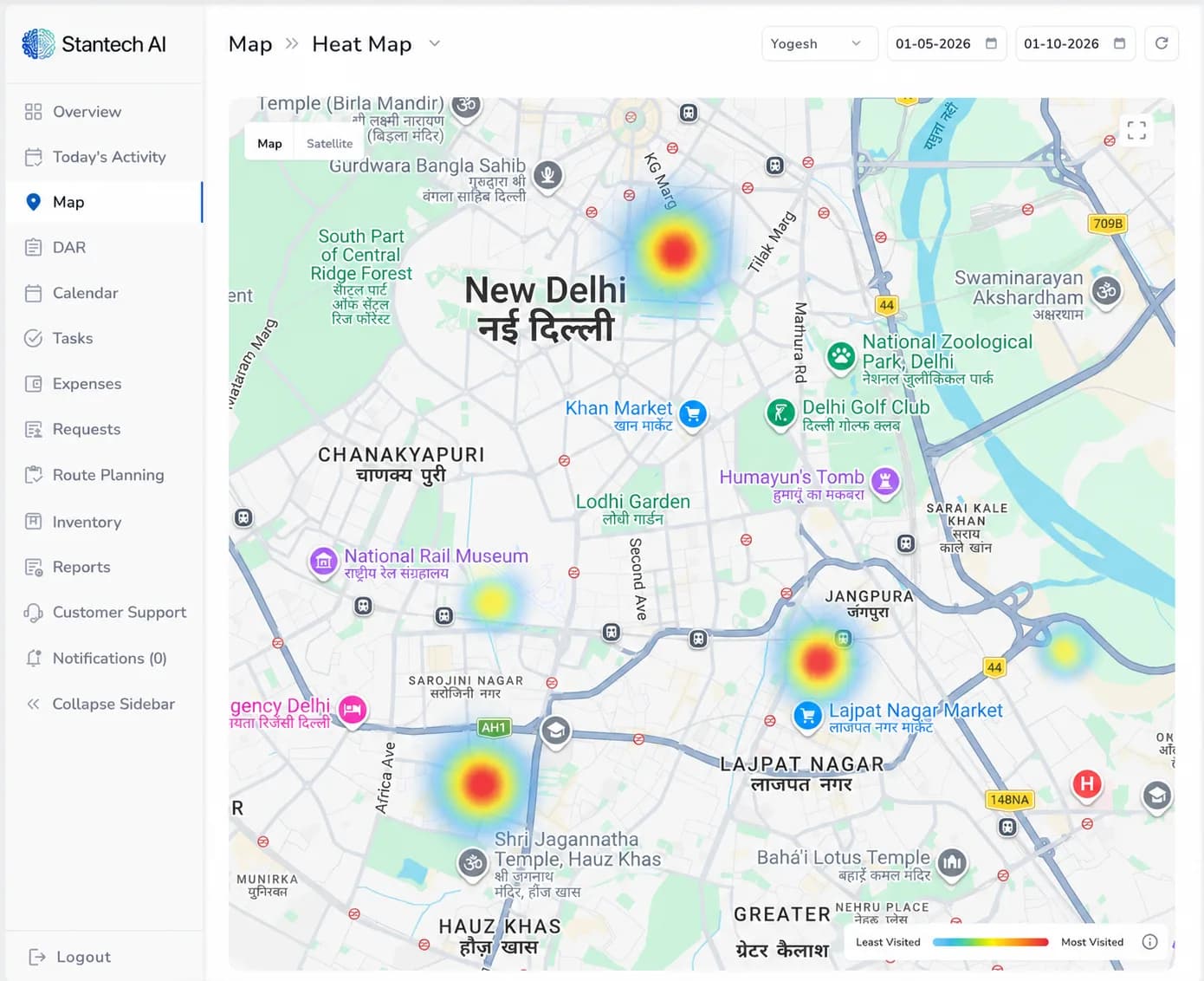Click the Bahá'í Lotus Temple pin

[x=952, y=862]
